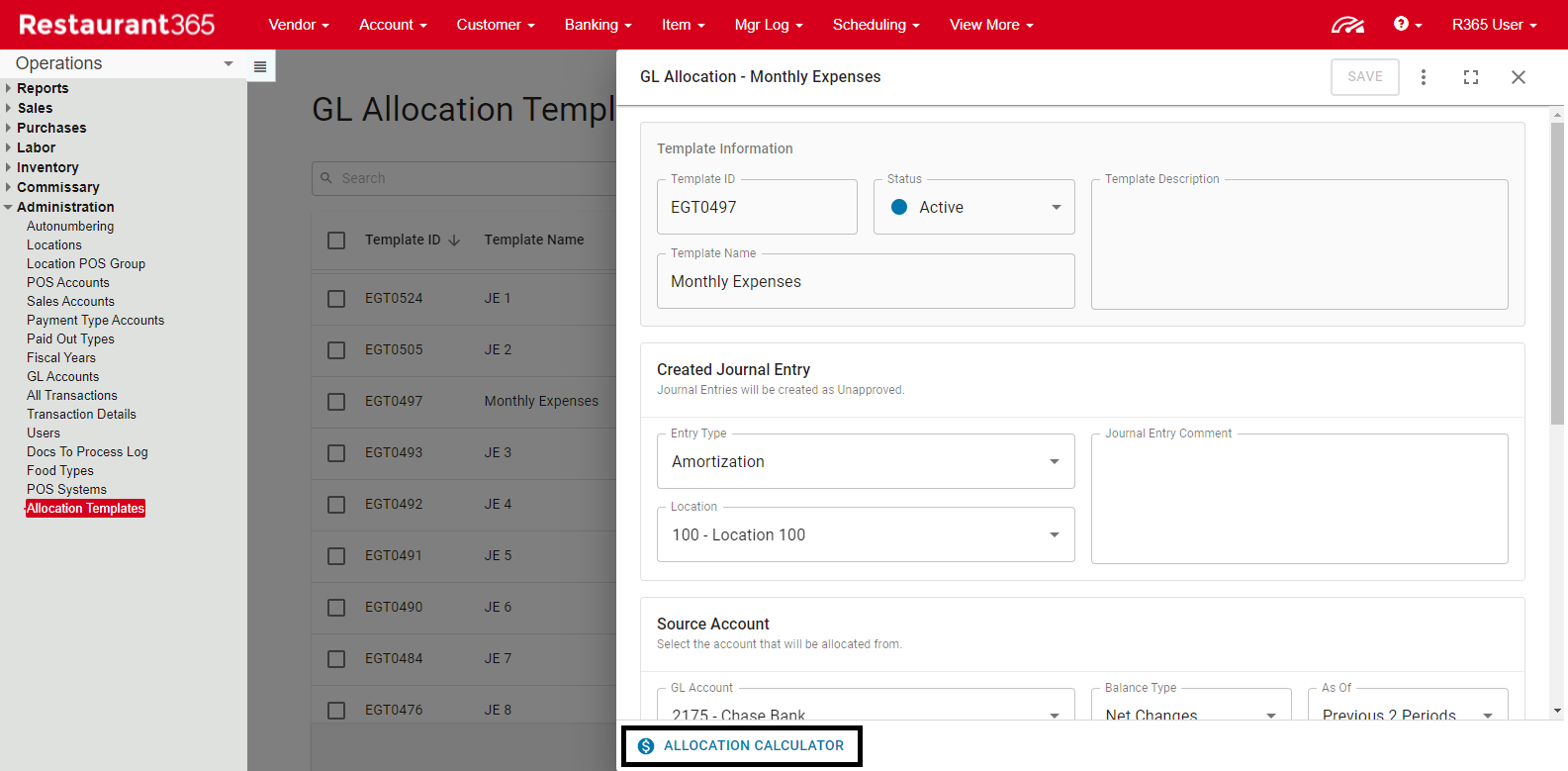Click the SAVE button
Image resolution: width=1568 pixels, height=771 pixels.
(x=1365, y=77)
